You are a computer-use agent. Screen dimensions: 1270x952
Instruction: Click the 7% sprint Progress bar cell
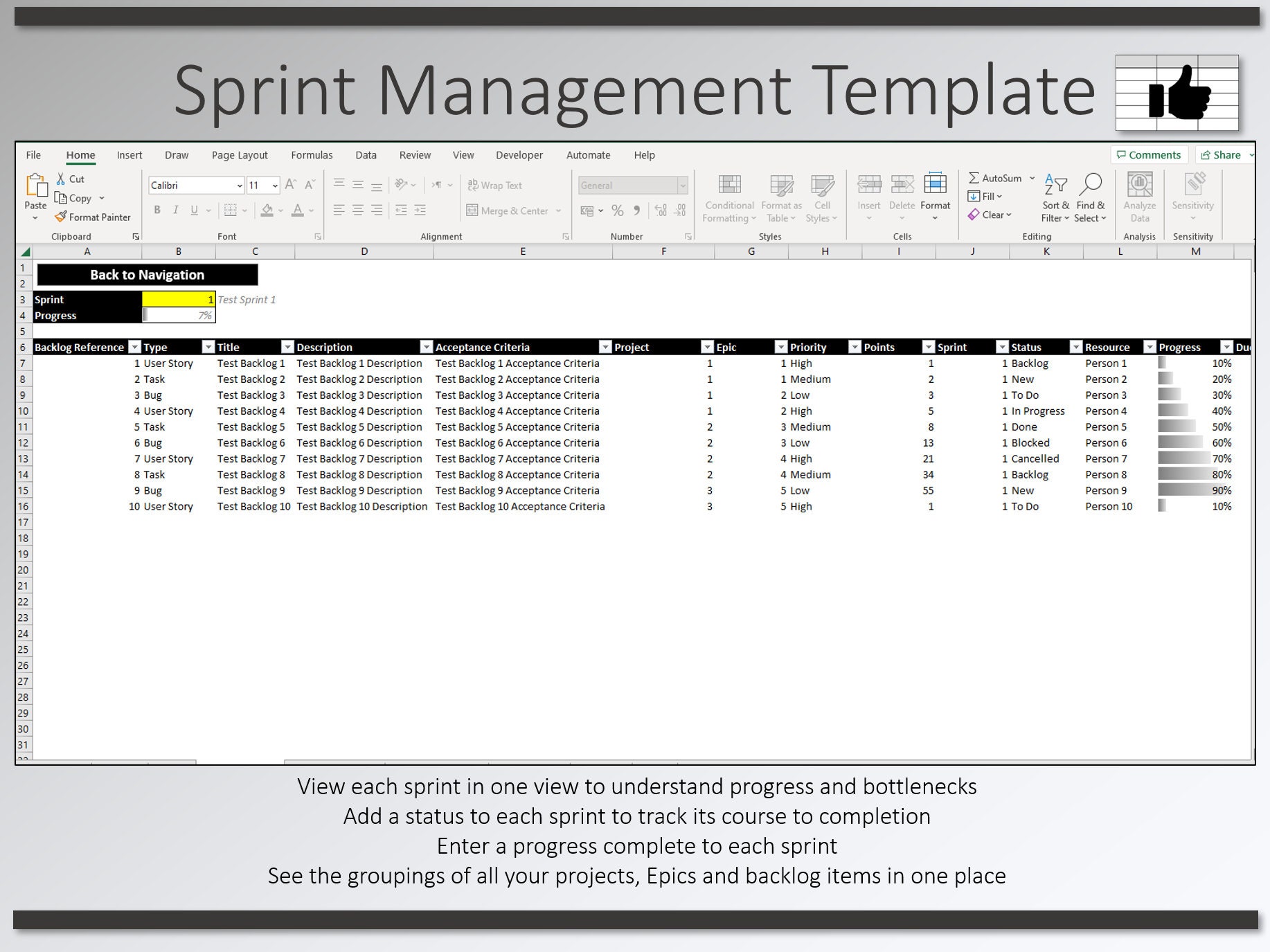point(179,315)
